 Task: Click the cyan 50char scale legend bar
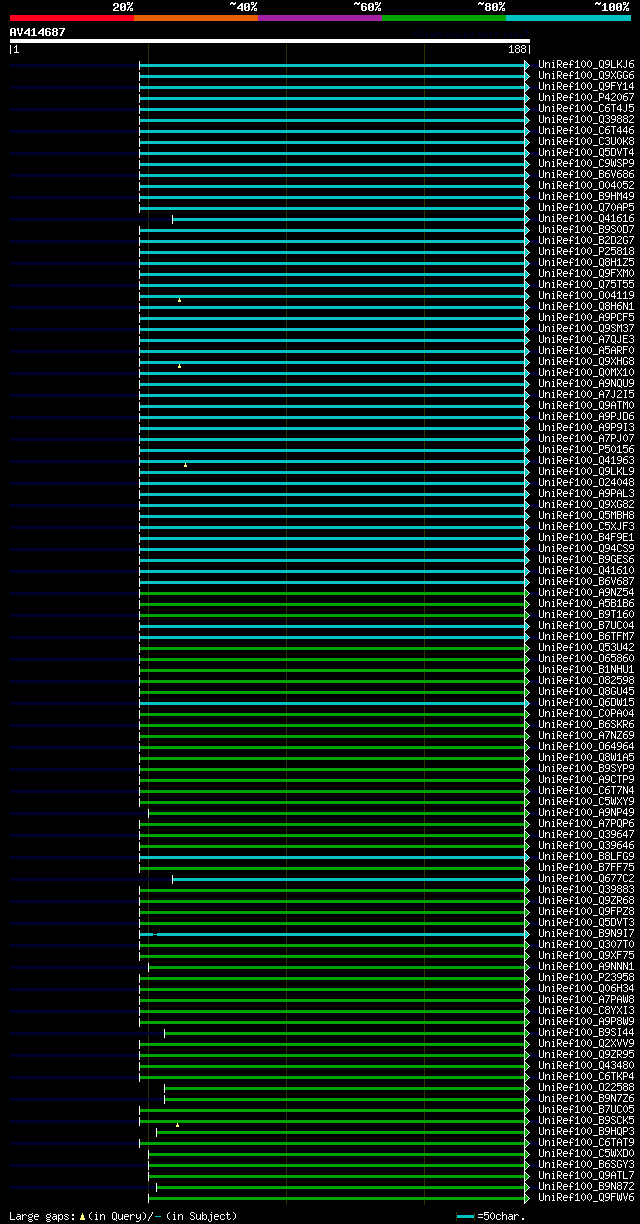click(465, 1216)
